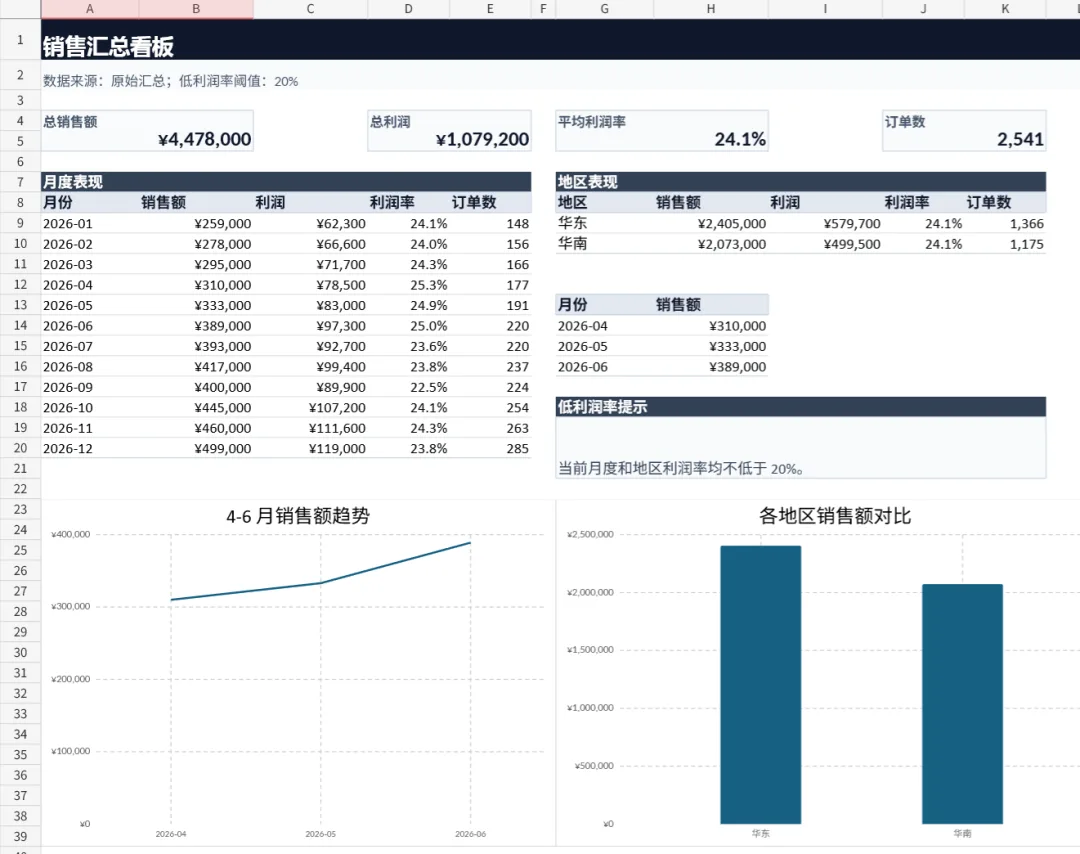The height and width of the screenshot is (854, 1080).
Task: Click the order count value 2,541
Action: coord(1020,140)
